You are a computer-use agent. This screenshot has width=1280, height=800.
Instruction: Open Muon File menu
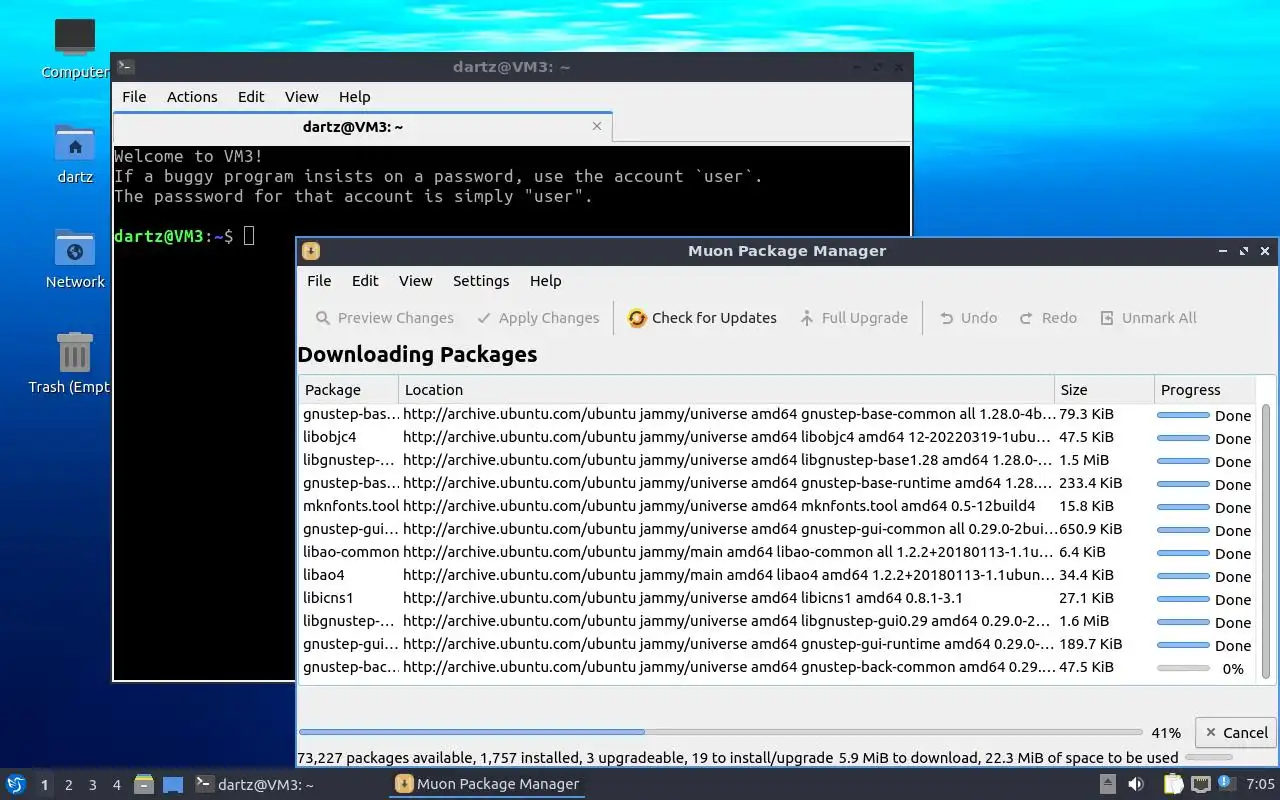[319, 281]
